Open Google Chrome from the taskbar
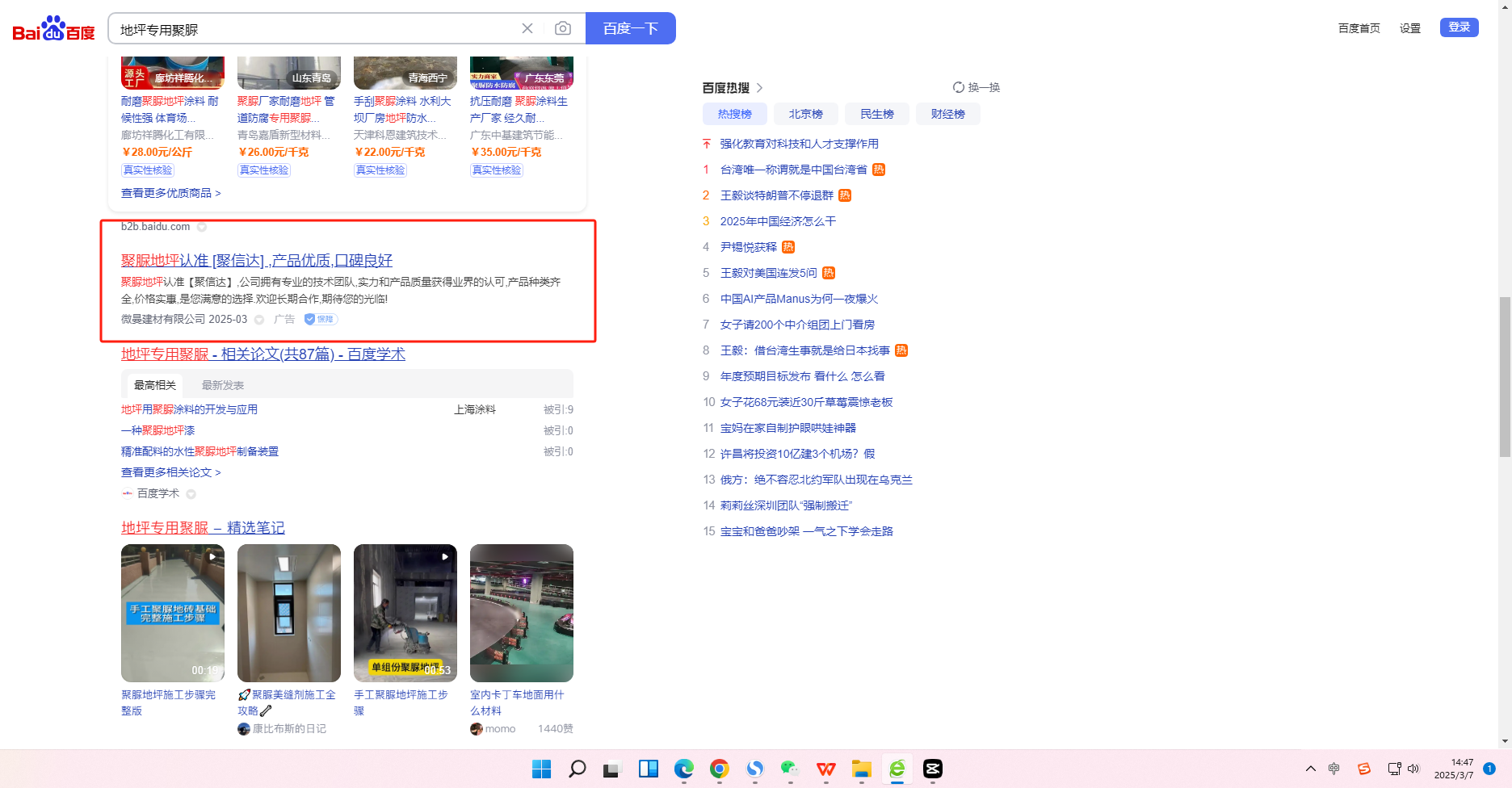1512x788 pixels. click(719, 769)
